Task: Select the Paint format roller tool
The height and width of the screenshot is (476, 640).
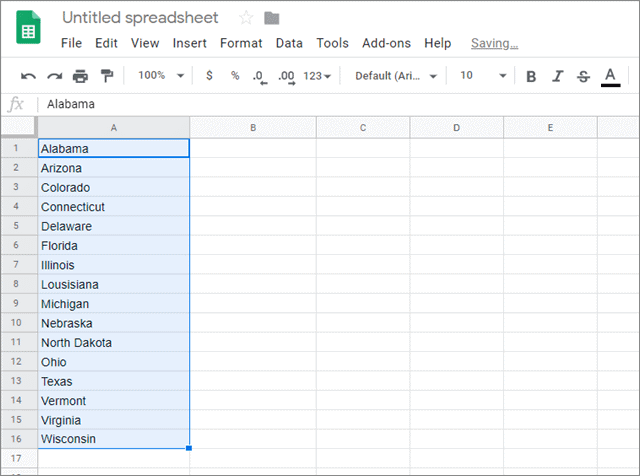Action: pos(106,76)
